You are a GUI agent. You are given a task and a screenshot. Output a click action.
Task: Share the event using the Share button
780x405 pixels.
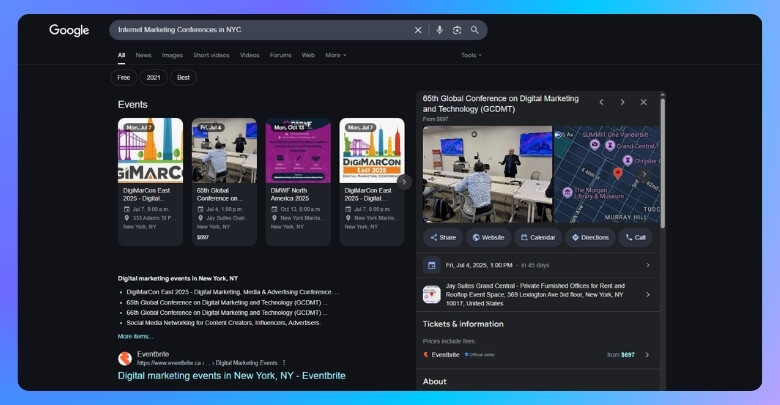pos(443,237)
